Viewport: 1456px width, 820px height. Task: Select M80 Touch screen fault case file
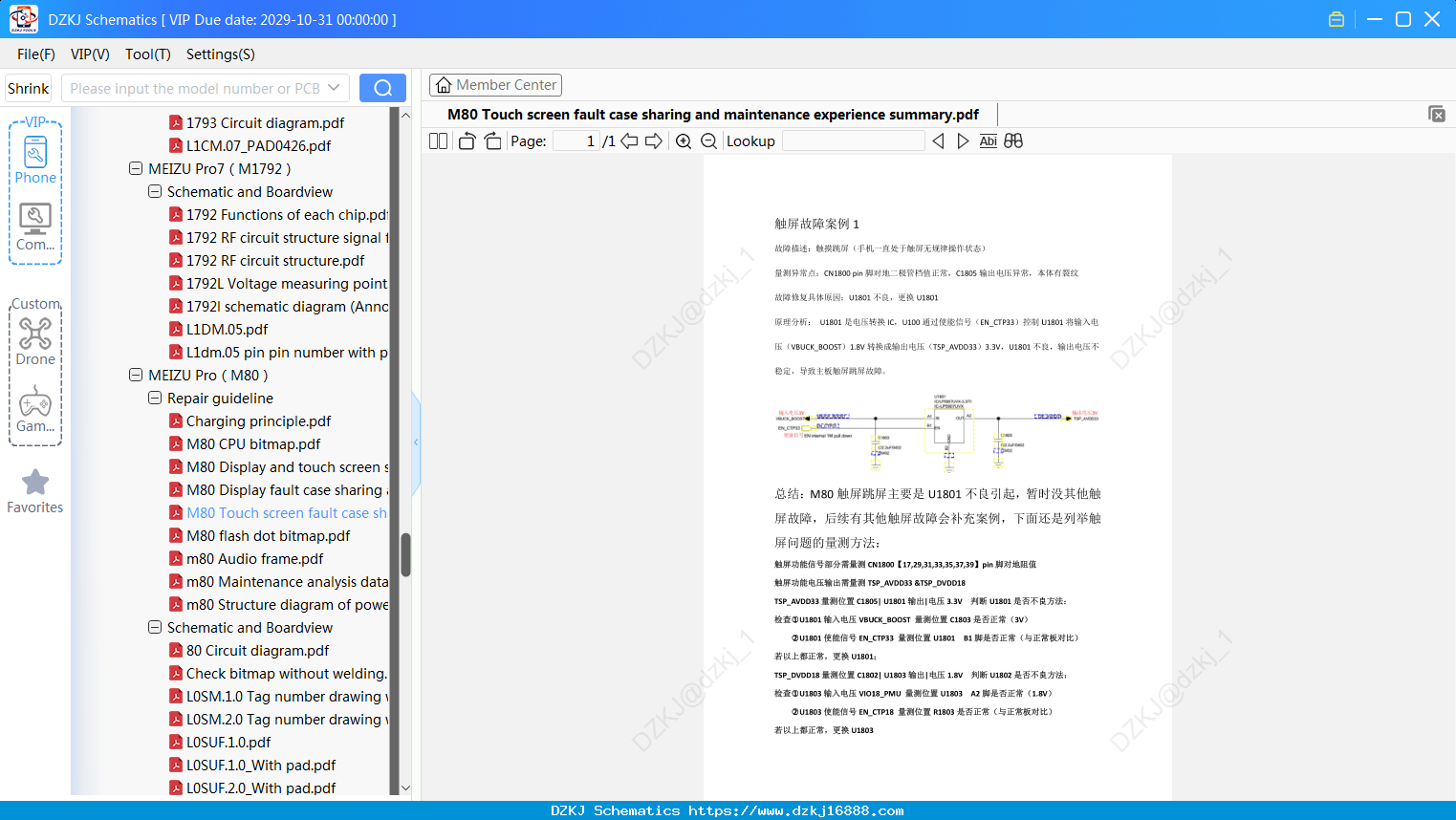[287, 512]
